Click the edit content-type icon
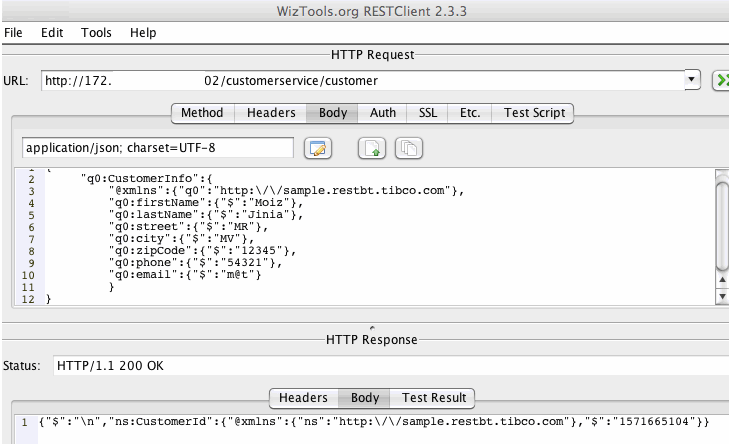 318,148
